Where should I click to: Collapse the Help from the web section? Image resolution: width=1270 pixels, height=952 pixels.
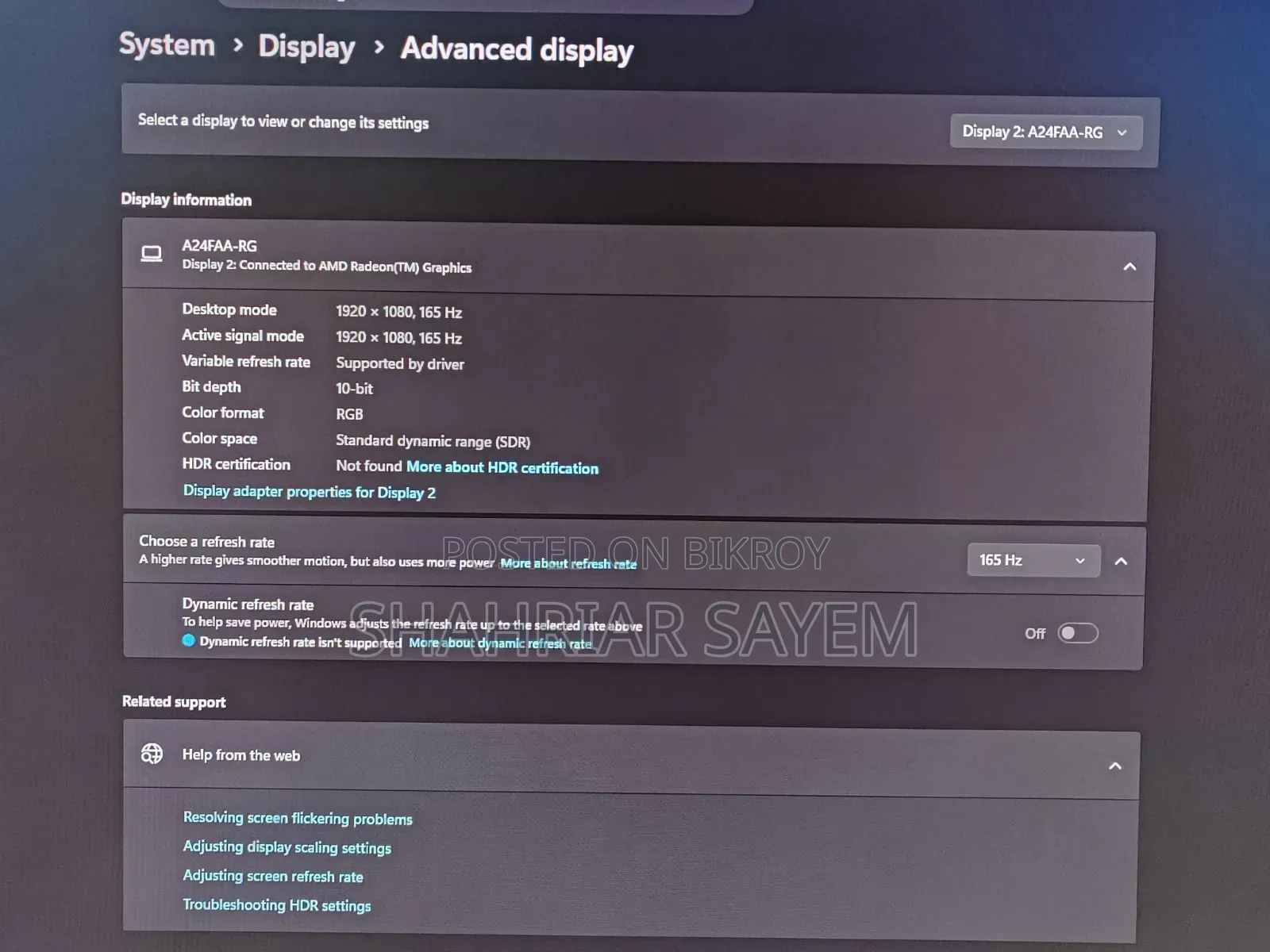click(1115, 766)
